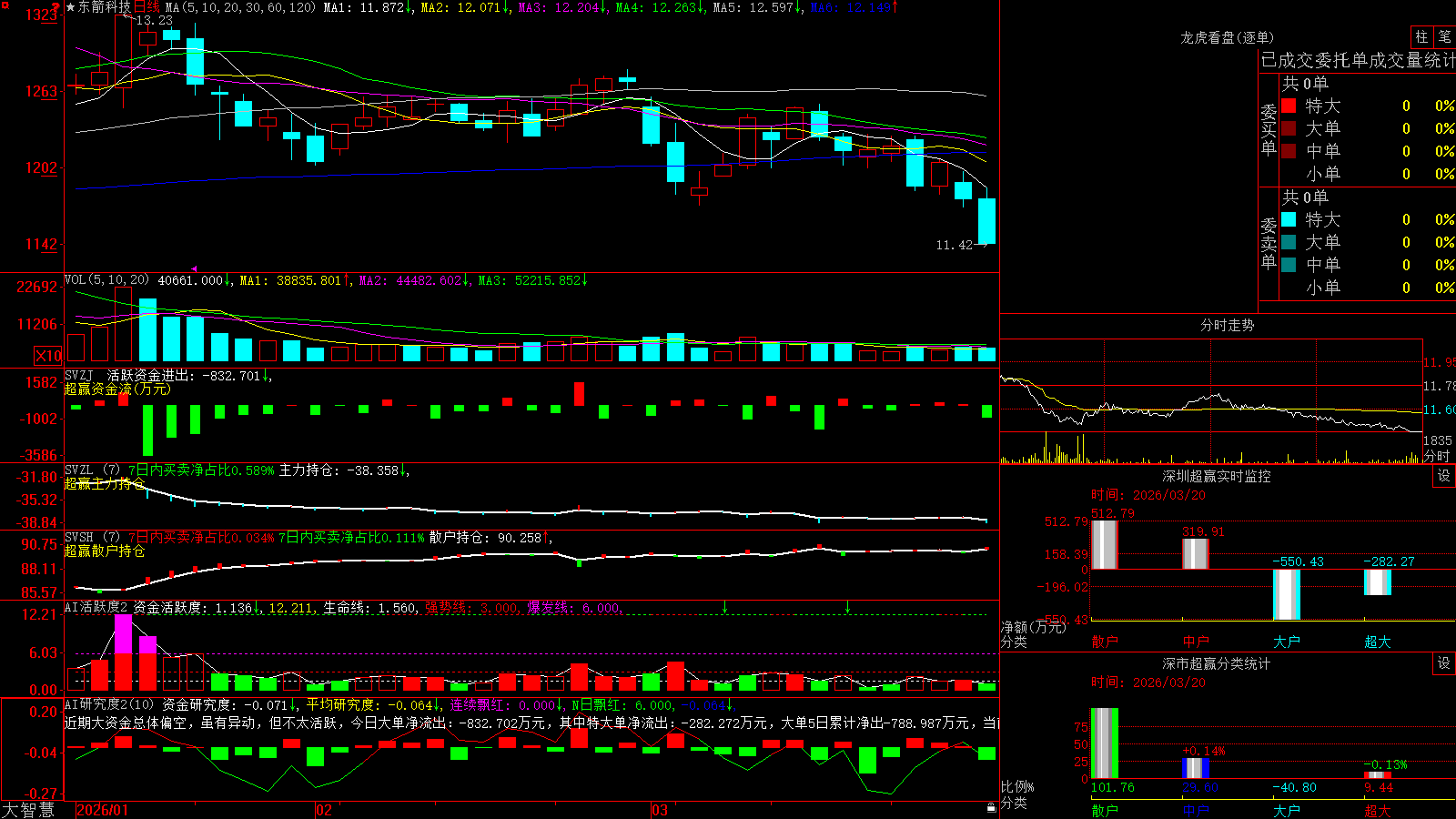Switch to 笔 tick view in 龙虎看盘

tap(1445, 36)
